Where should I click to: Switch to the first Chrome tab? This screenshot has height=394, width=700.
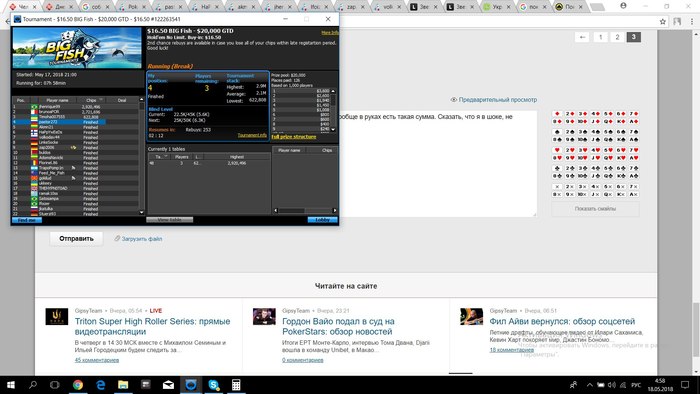pyautogui.click(x=21, y=7)
